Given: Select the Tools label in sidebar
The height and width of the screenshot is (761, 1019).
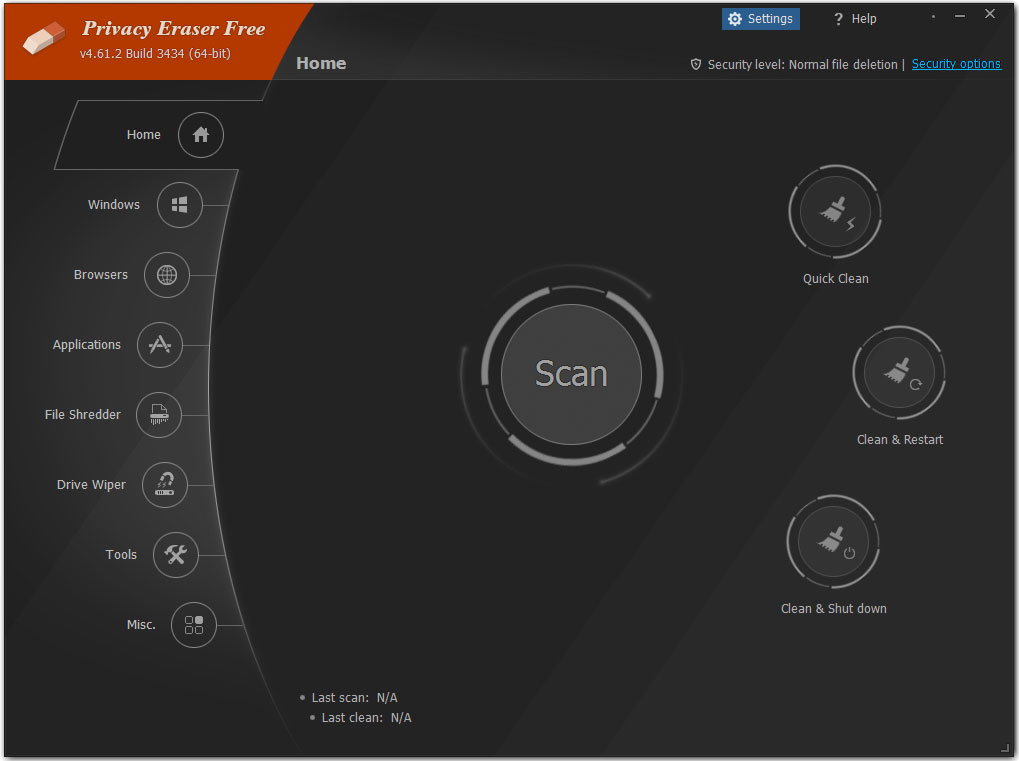Looking at the screenshot, I should click(121, 555).
